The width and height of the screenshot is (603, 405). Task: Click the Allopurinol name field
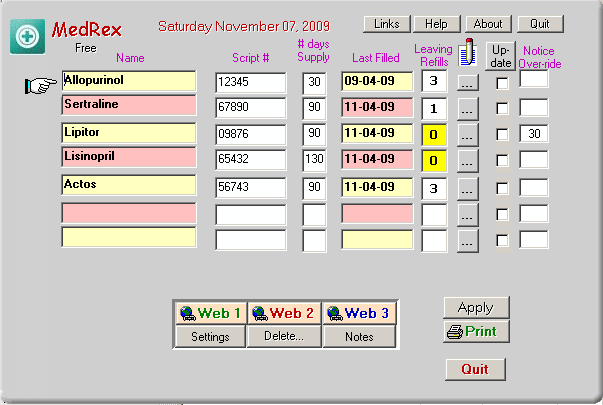click(129, 81)
